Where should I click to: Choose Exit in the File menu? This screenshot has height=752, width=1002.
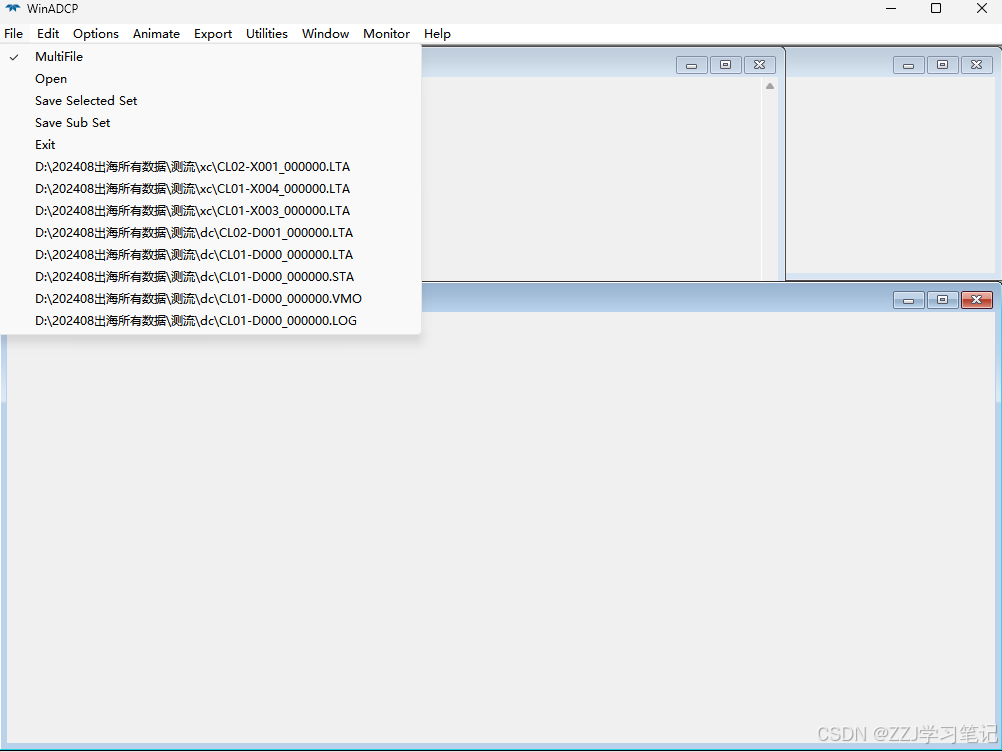210,144
